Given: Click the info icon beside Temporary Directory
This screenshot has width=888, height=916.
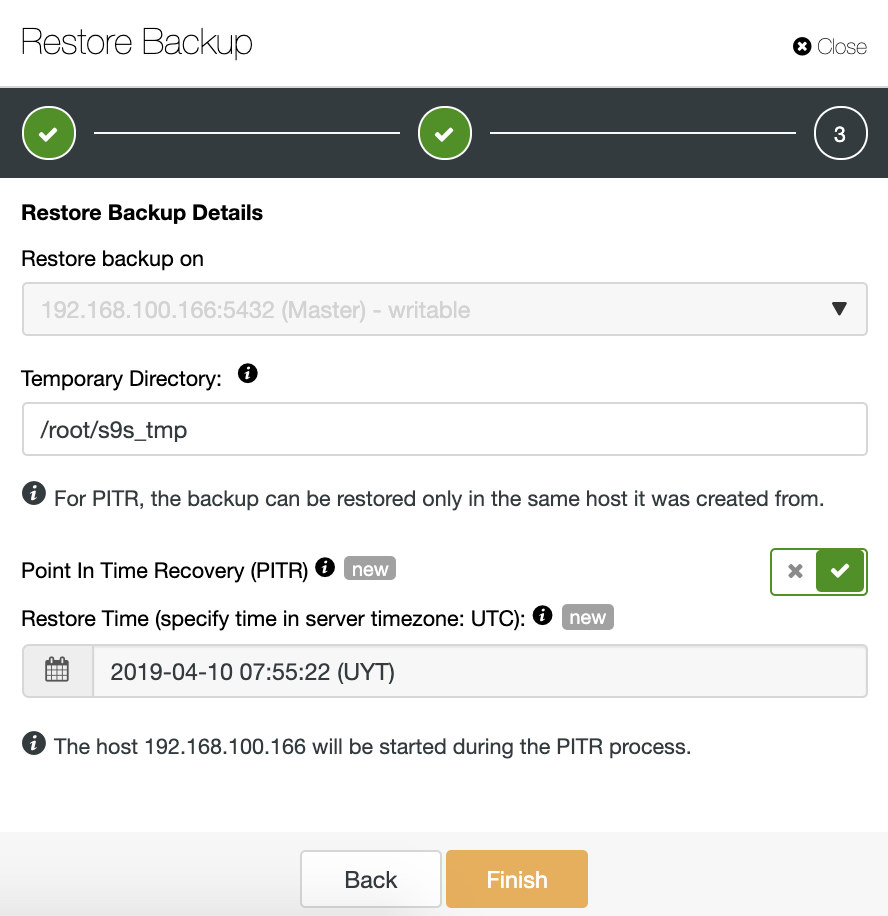Looking at the screenshot, I should 248,373.
